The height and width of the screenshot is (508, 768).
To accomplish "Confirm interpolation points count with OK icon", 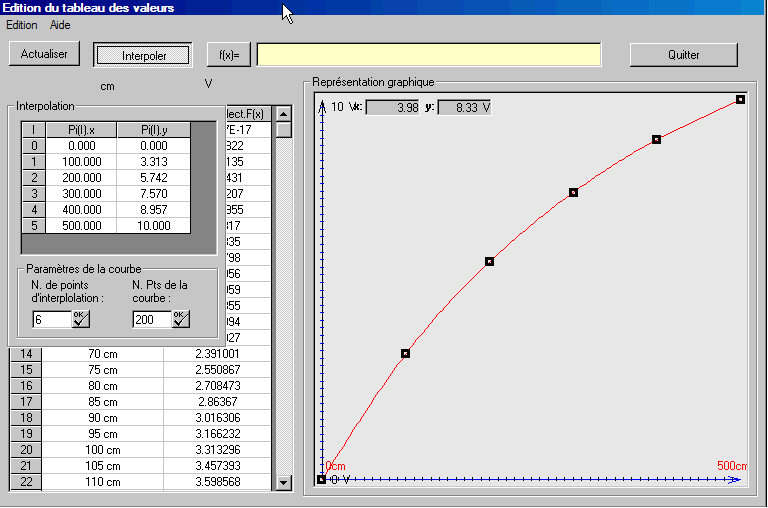I will (81, 319).
